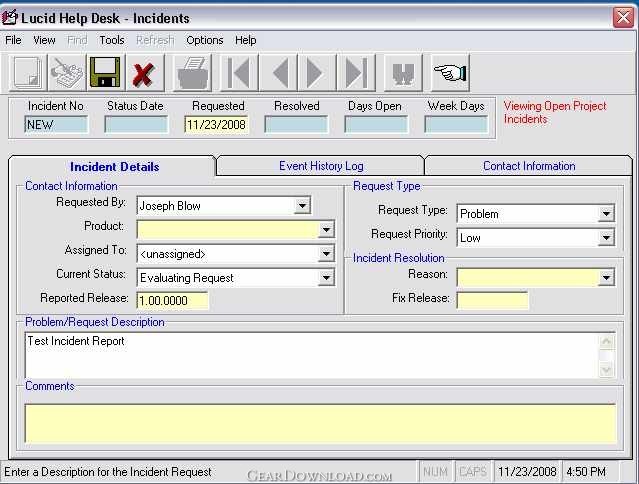Close the Incidents window
This screenshot has width=639, height=484.
point(623,18)
